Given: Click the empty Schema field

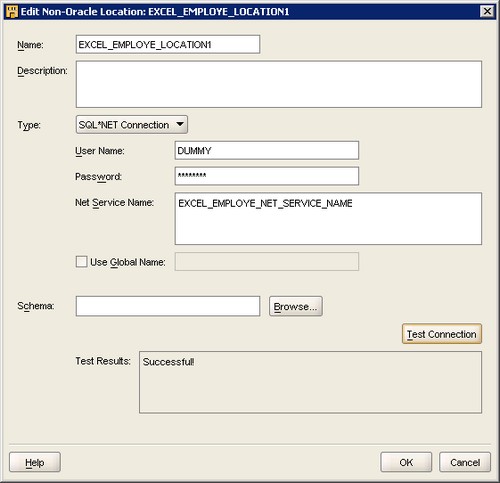Looking at the screenshot, I should [168, 306].
